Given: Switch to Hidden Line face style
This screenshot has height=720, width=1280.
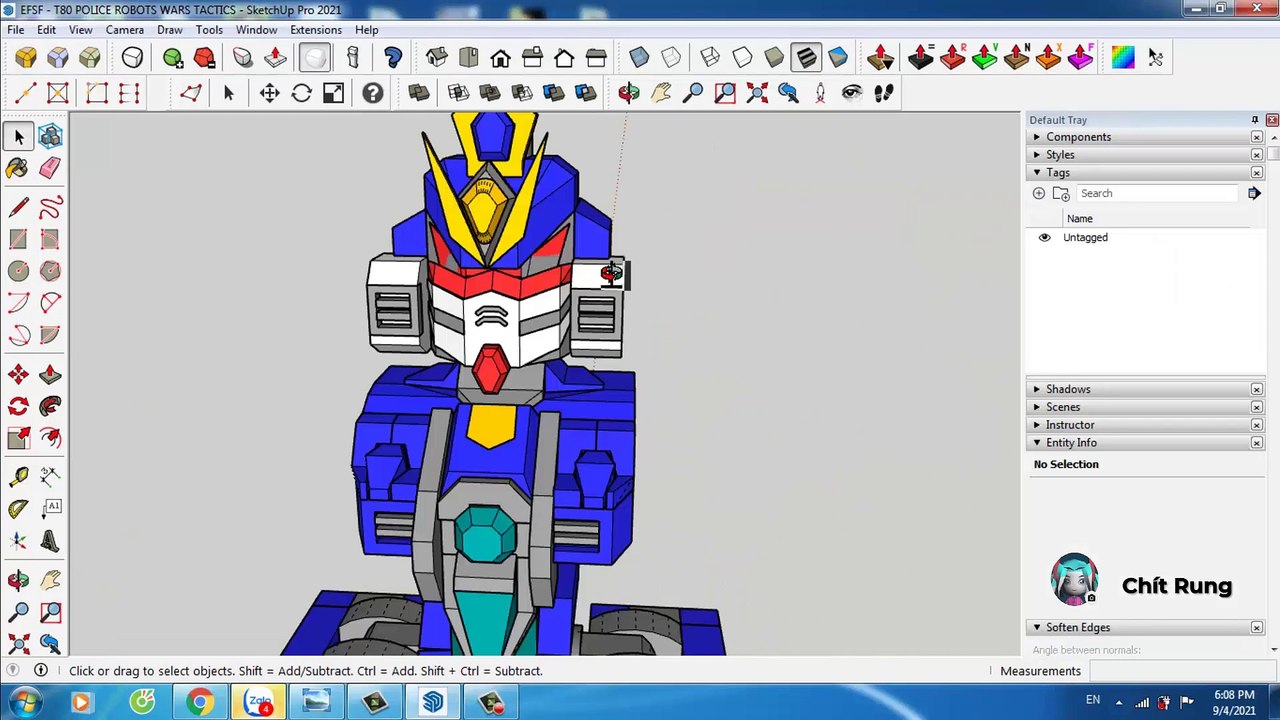Looking at the screenshot, I should pos(742,57).
